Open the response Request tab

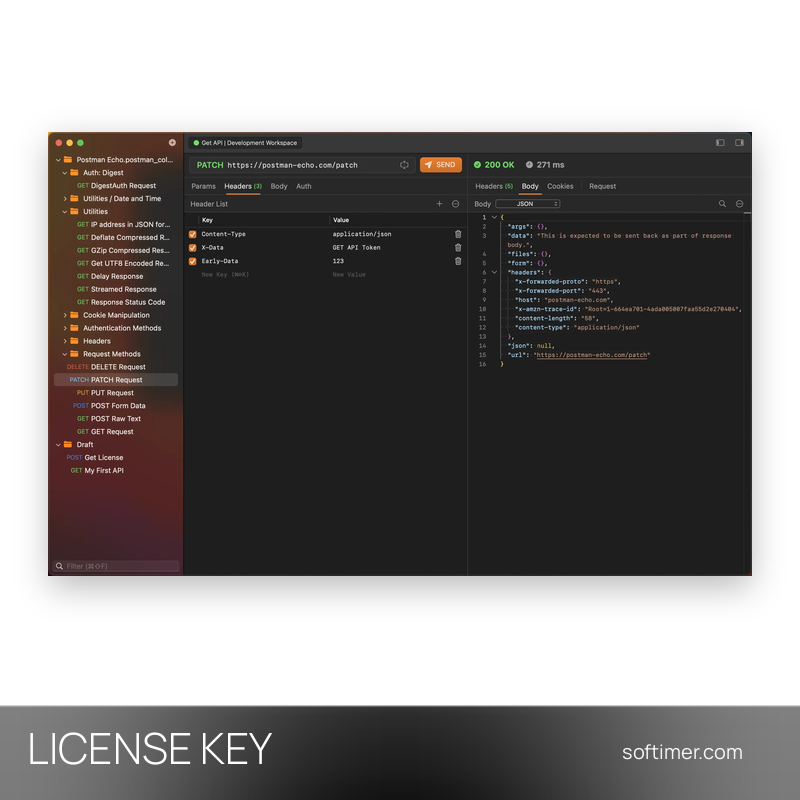pos(602,186)
